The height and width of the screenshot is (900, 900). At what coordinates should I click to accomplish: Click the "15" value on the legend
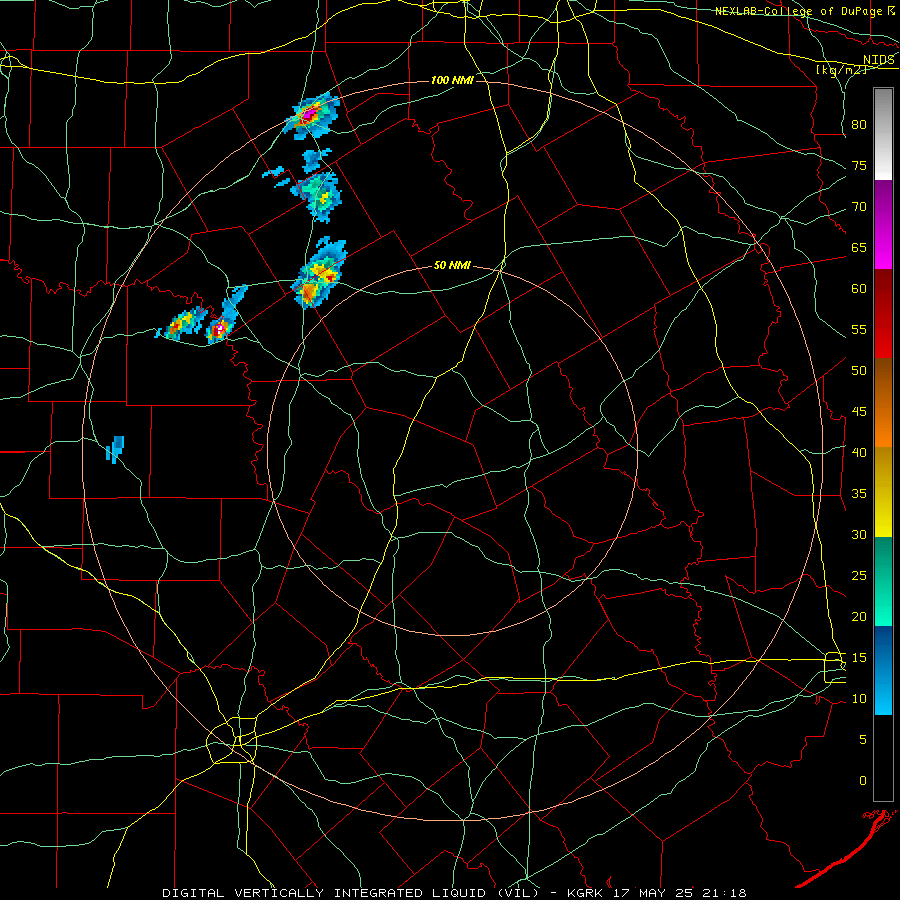(x=859, y=657)
